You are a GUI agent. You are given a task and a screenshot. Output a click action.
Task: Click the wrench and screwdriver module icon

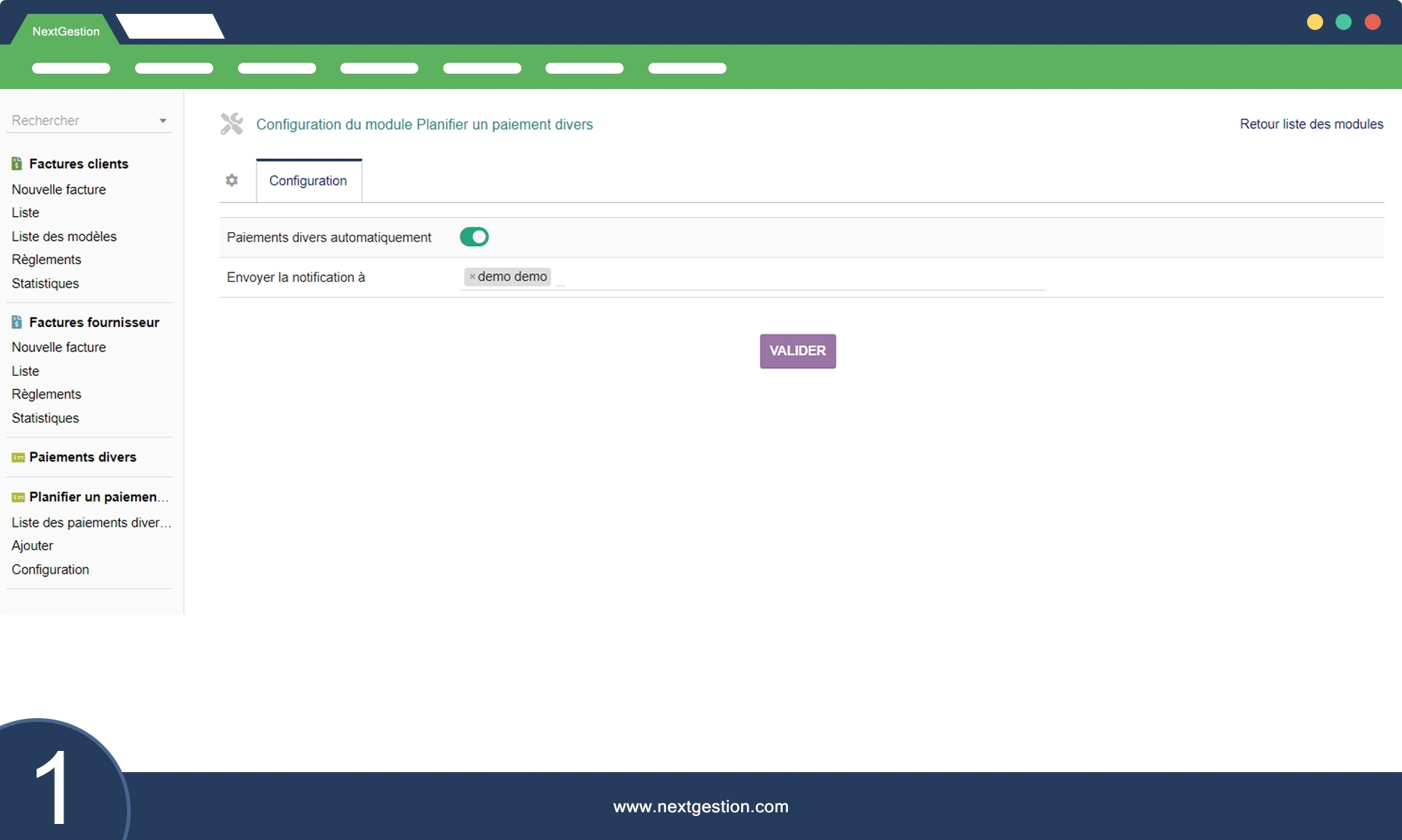pos(231,124)
